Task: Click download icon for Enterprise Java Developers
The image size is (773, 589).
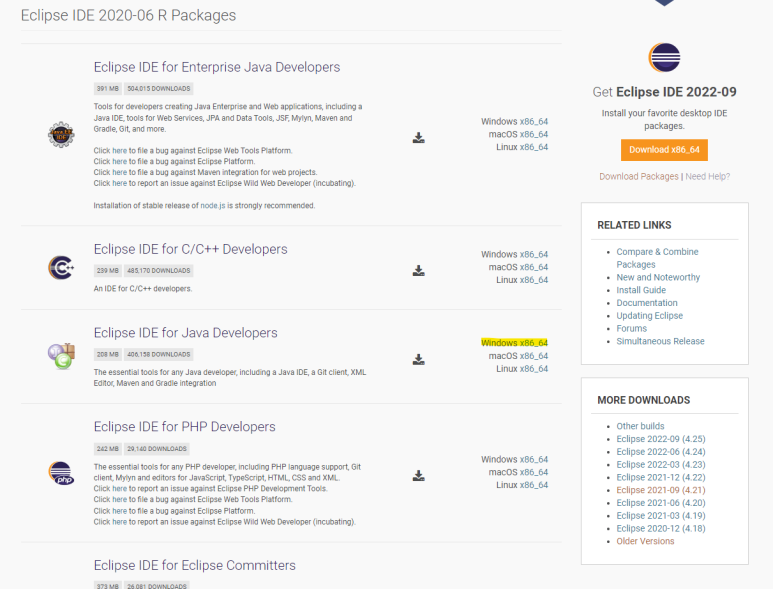Action: click(419, 138)
